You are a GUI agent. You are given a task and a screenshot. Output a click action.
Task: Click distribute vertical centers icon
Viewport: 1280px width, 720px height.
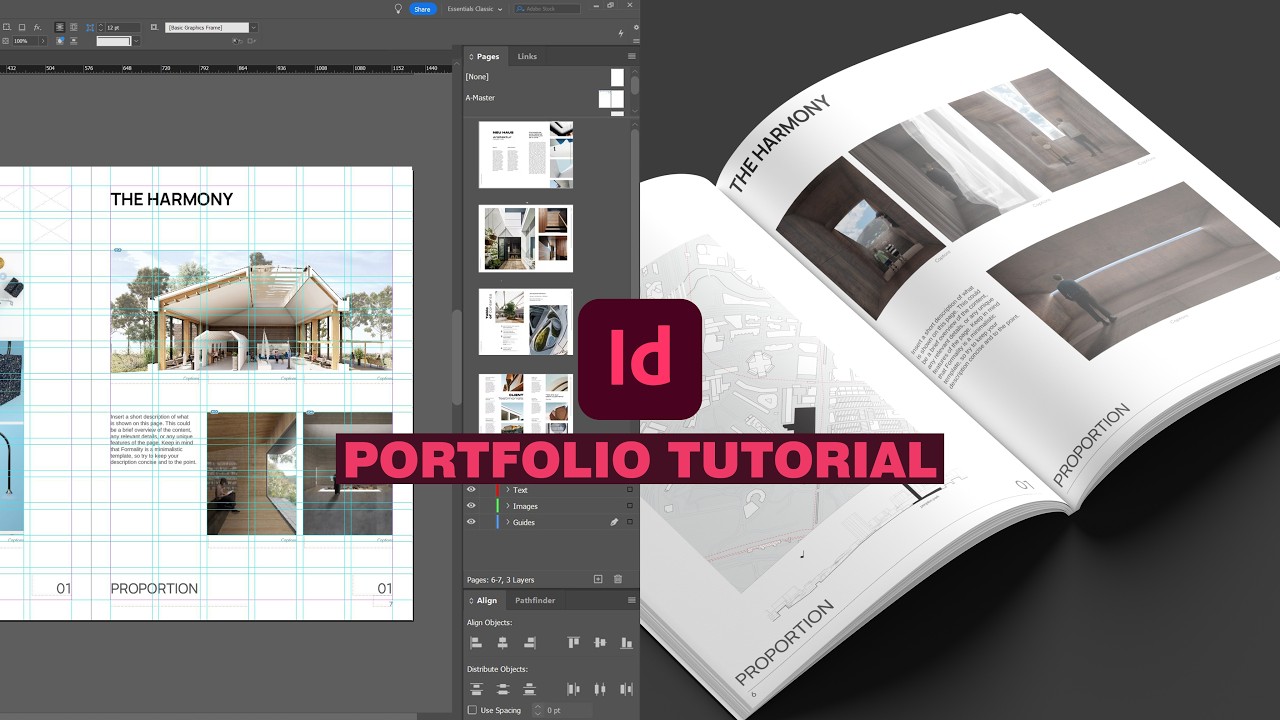coord(503,689)
